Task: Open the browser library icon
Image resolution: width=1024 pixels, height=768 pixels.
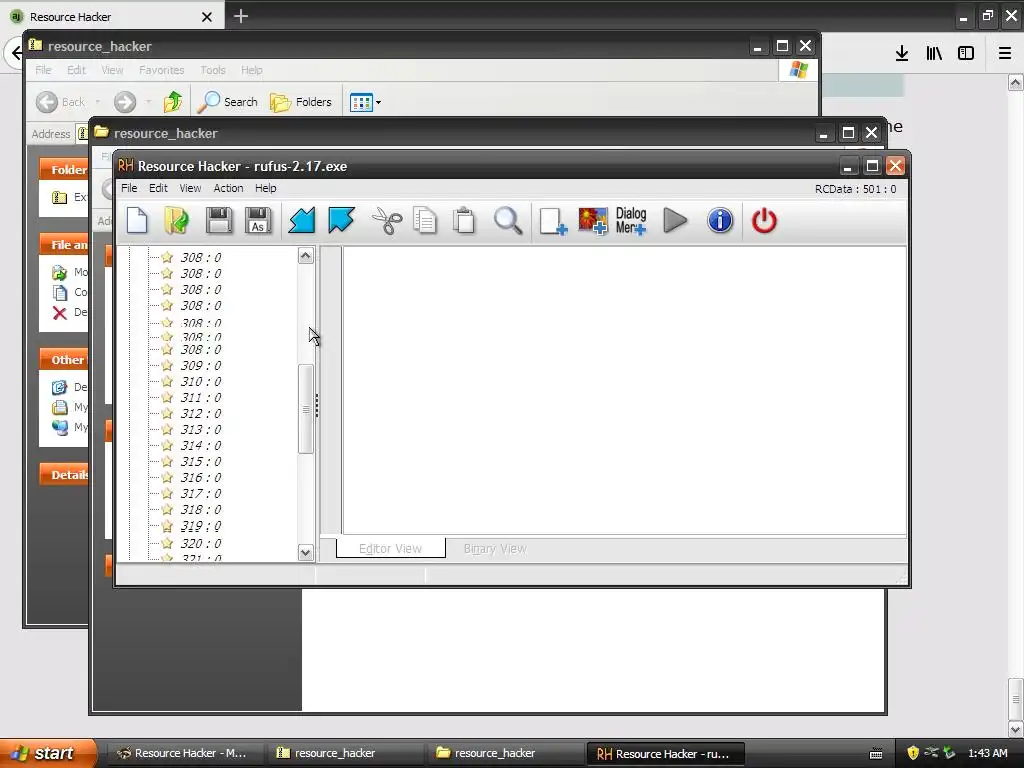Action: point(934,54)
